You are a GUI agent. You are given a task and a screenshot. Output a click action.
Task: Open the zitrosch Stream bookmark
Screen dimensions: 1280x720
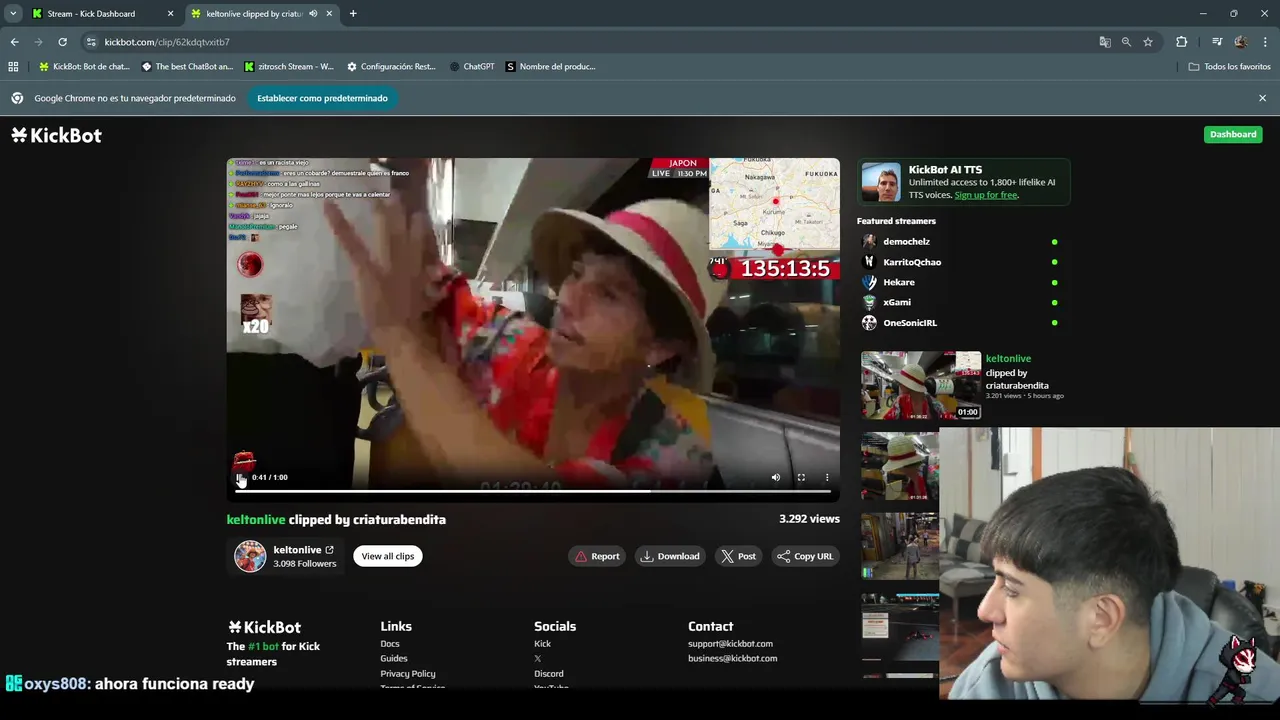289,67
